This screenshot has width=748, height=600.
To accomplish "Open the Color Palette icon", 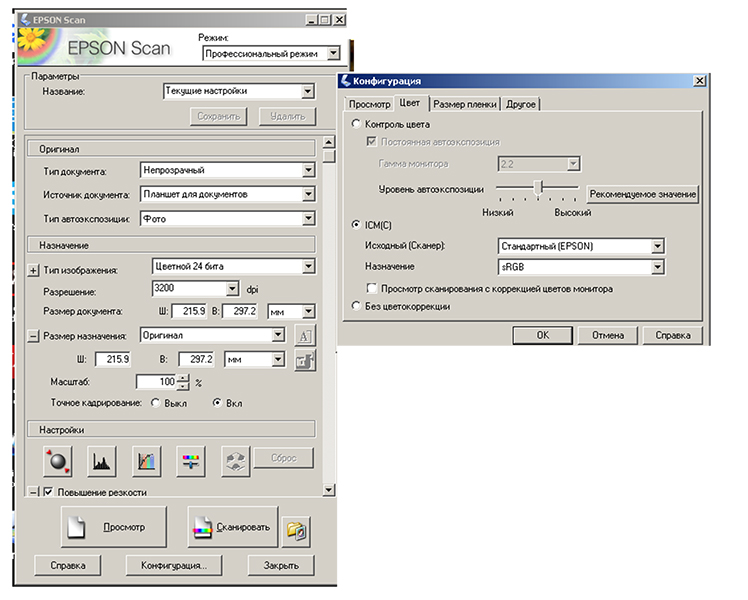I will (236, 461).
